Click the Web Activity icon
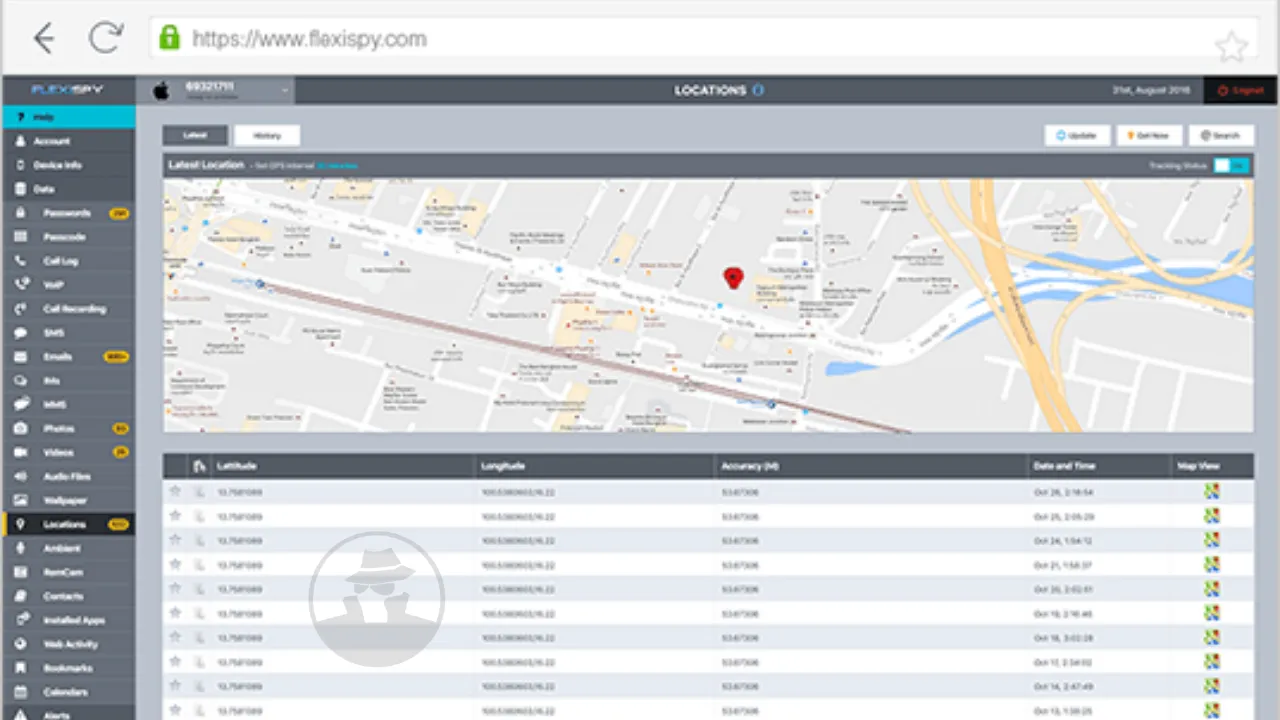 [21, 644]
